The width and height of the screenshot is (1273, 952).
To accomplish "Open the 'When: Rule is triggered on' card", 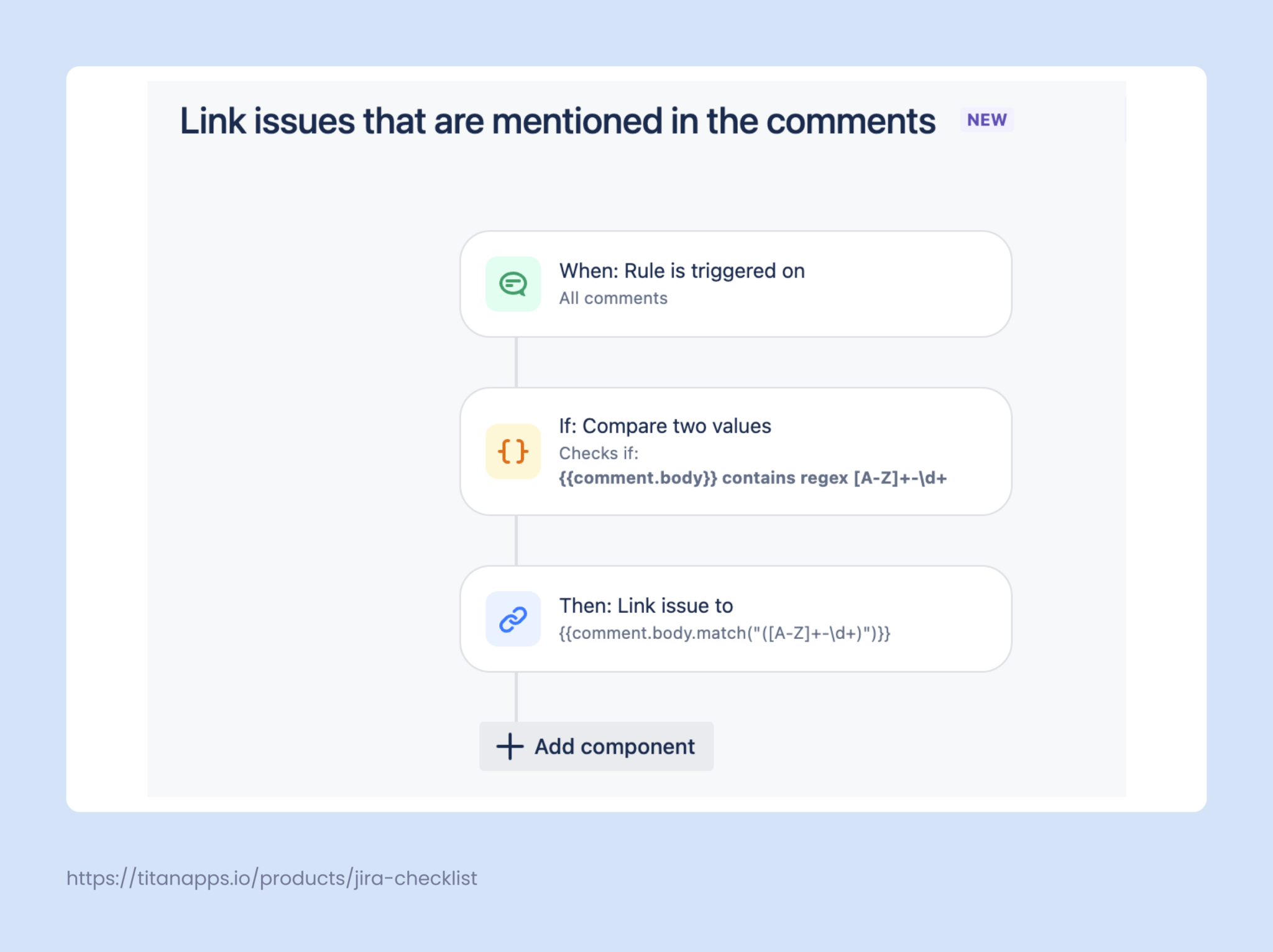I will click(x=736, y=284).
